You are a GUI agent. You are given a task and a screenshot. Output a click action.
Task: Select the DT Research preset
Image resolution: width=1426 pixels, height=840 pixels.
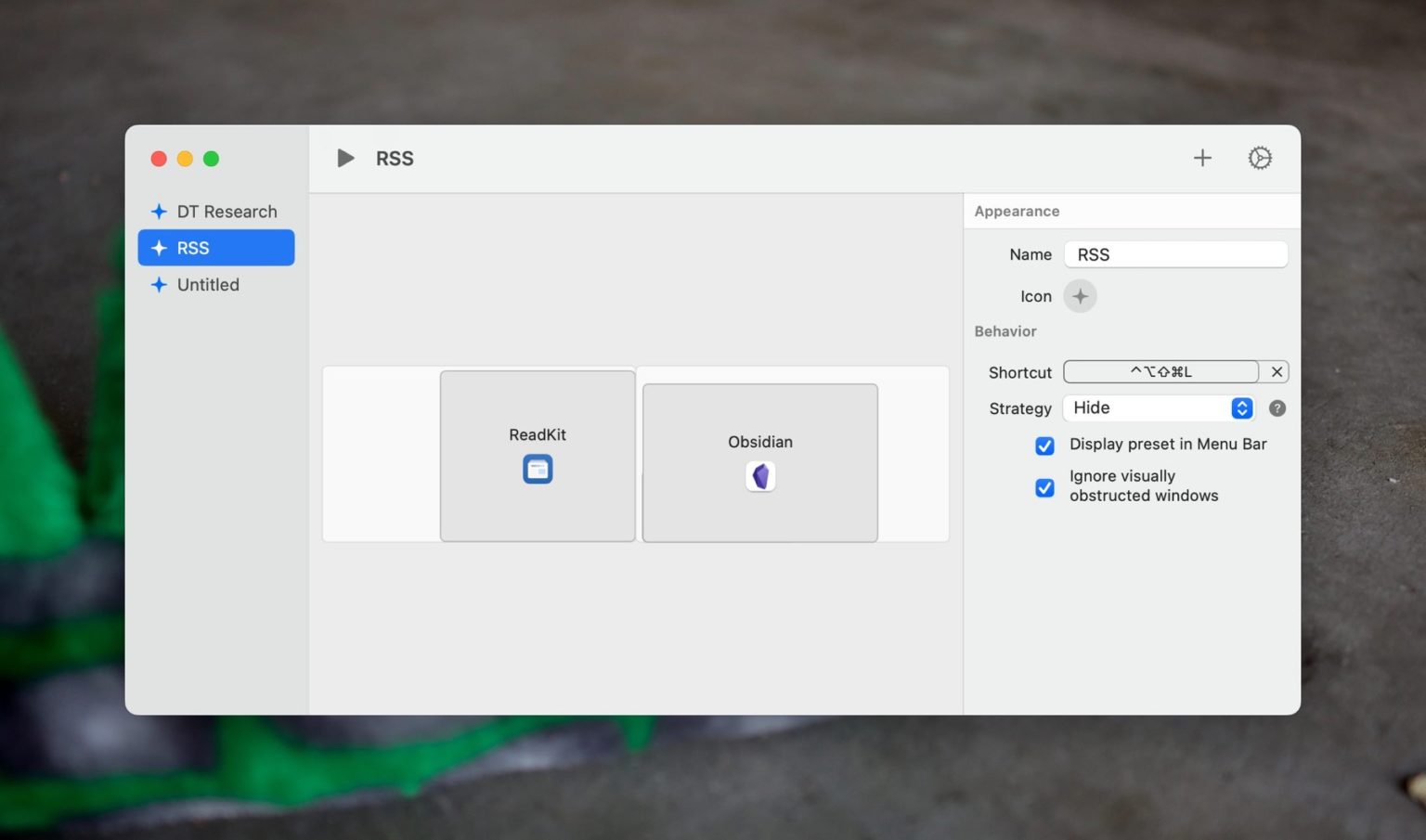[227, 211]
